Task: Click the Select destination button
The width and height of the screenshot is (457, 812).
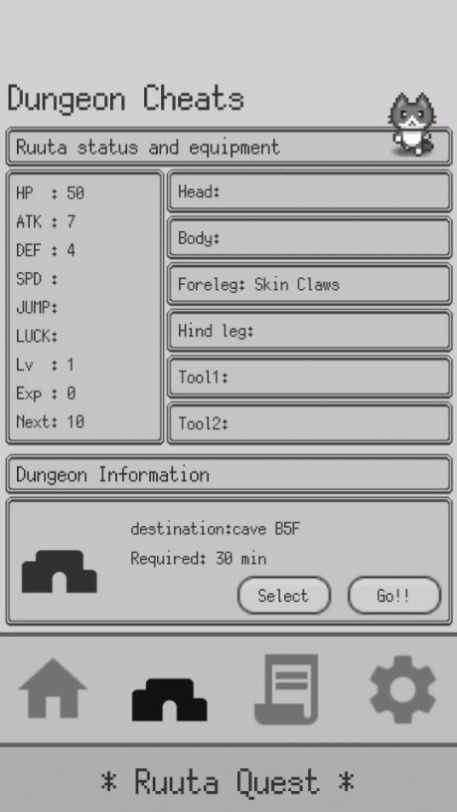Action: (284, 596)
